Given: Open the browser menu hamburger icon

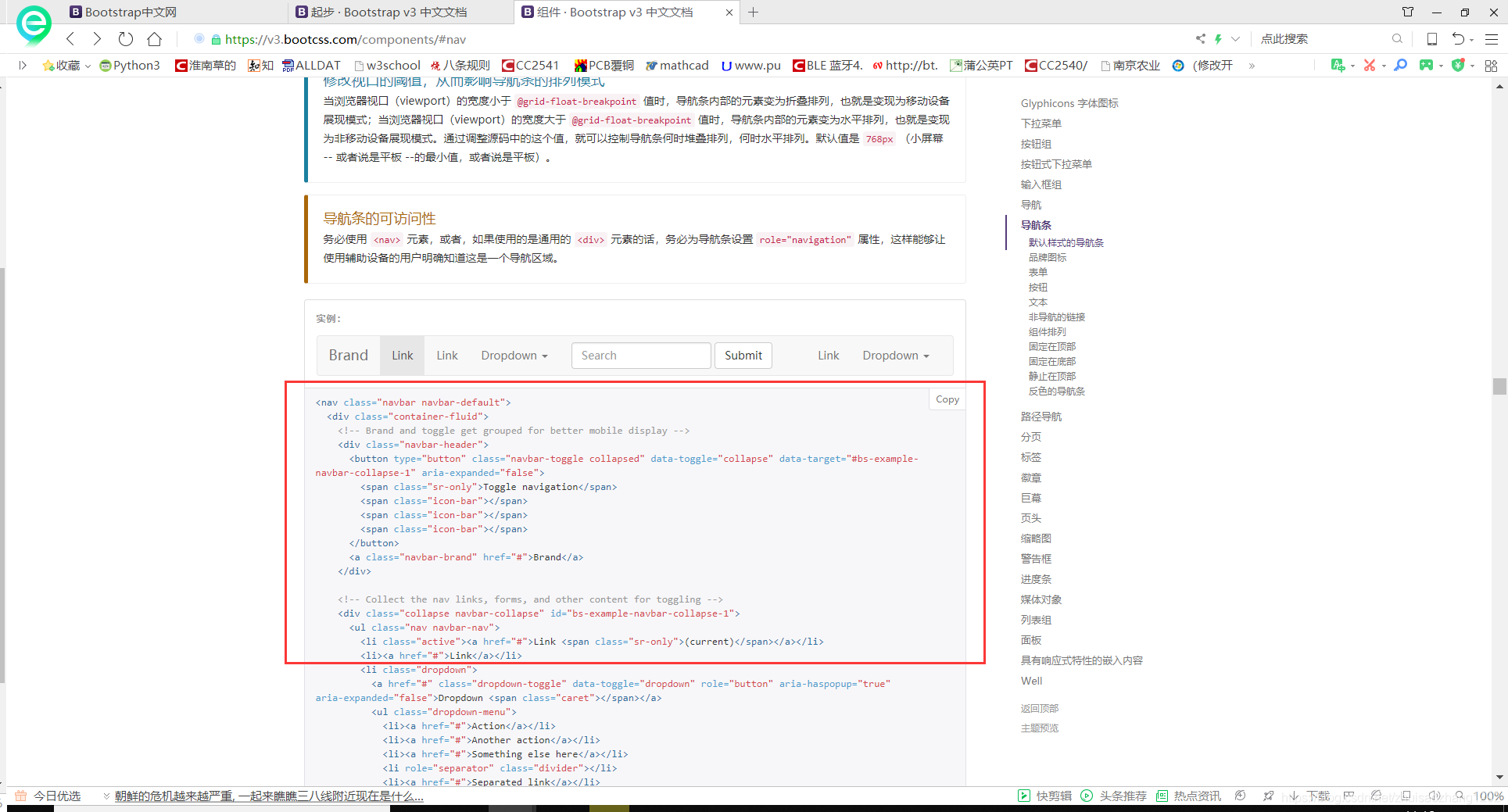Looking at the screenshot, I should click(1492, 38).
